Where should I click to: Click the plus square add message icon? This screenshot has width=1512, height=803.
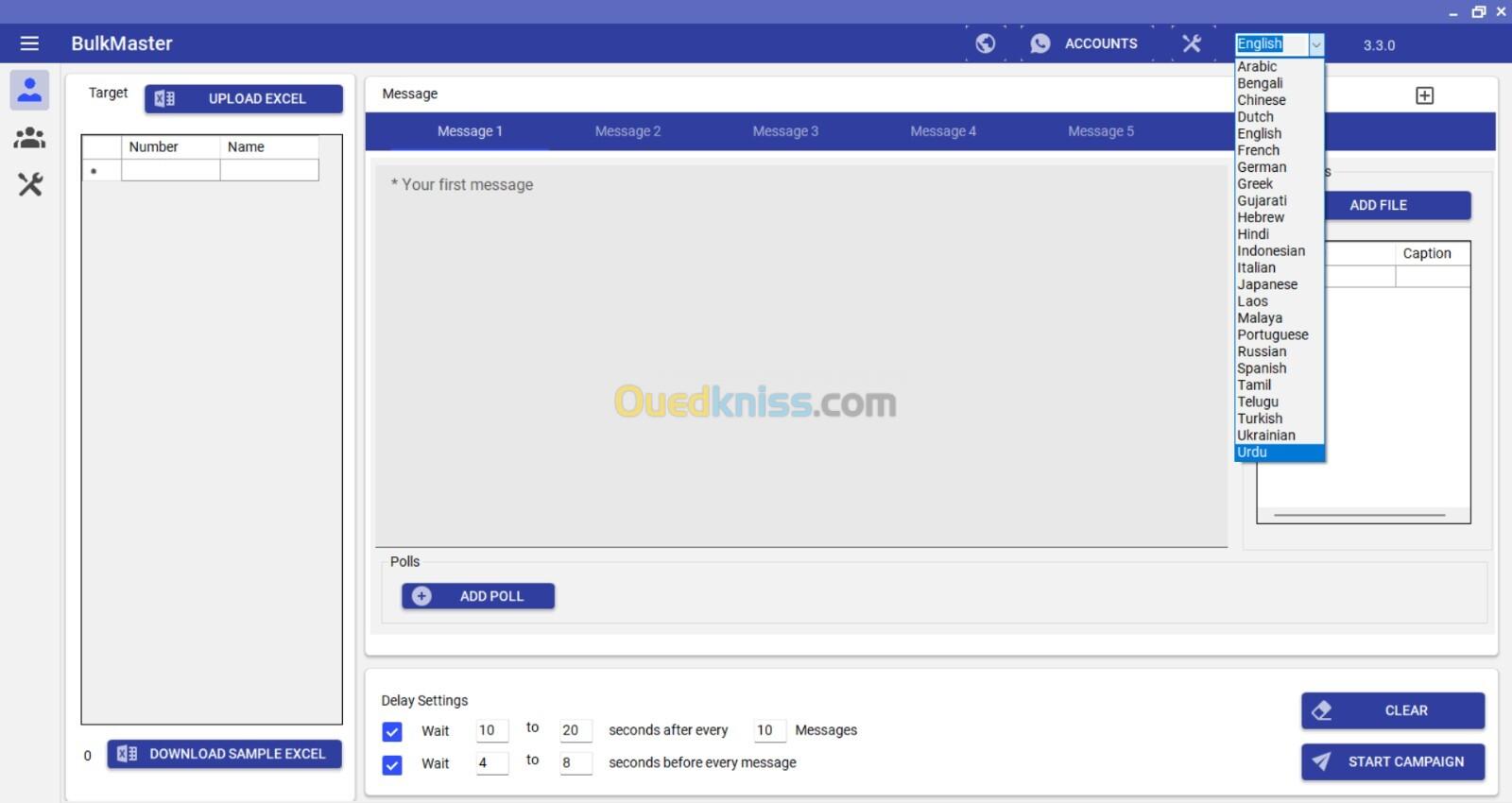pyautogui.click(x=1424, y=95)
